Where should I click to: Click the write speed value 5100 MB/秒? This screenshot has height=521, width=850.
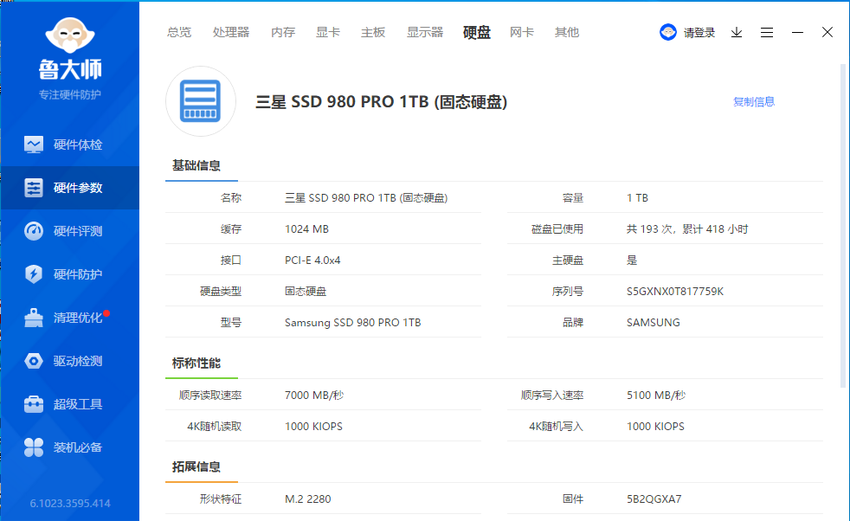[656, 395]
